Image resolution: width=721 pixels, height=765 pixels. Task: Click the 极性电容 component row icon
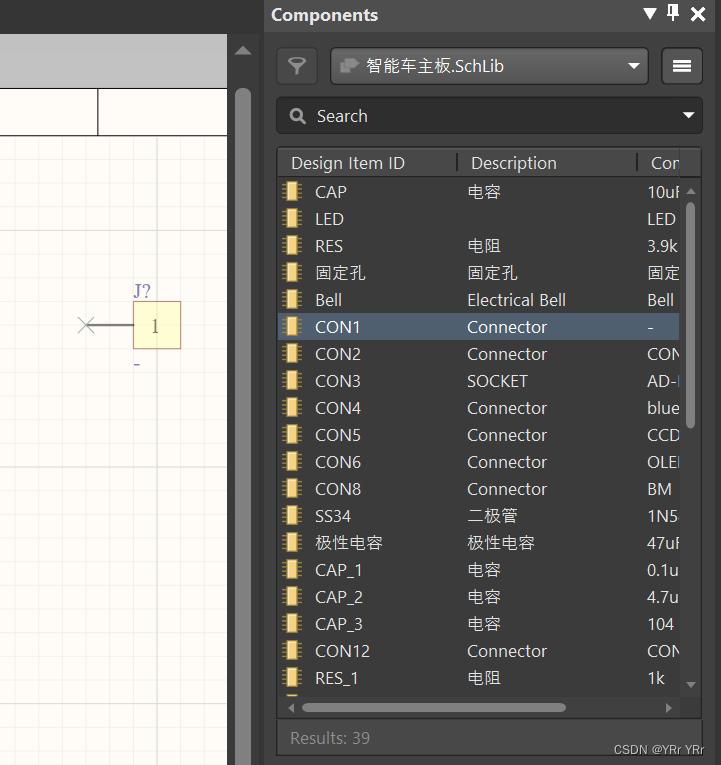292,543
